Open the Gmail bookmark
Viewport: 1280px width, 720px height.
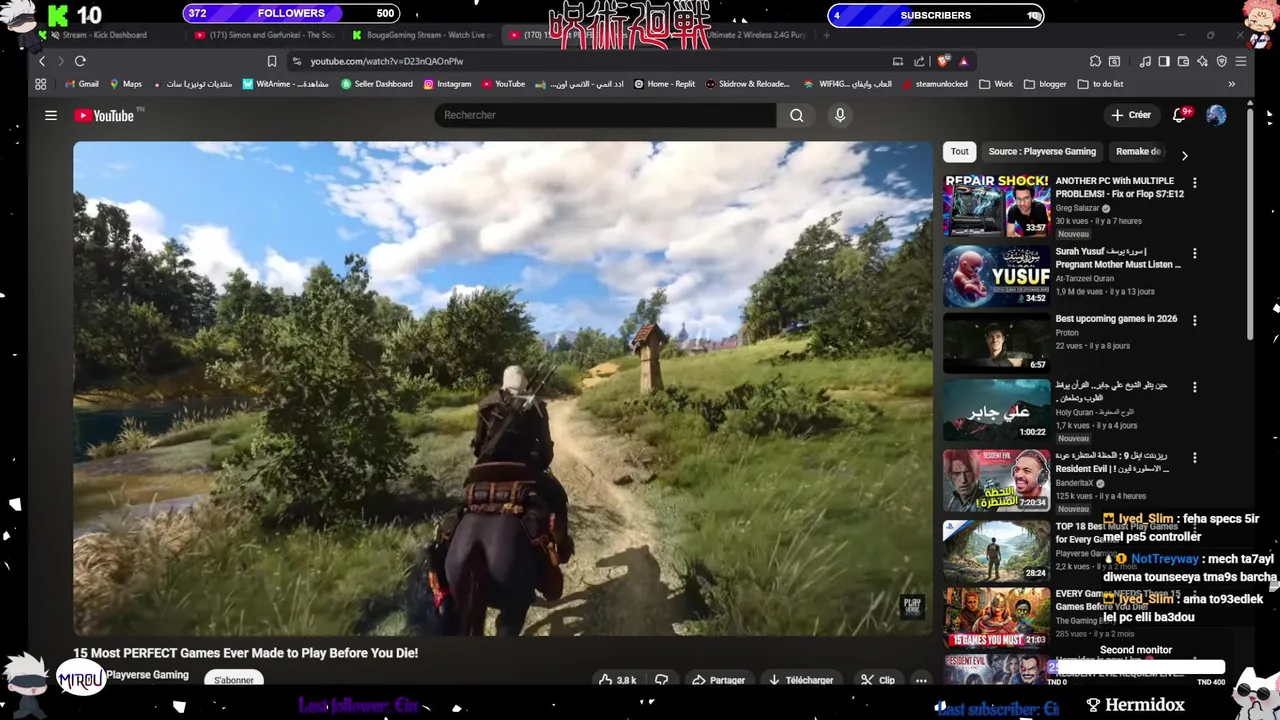(82, 84)
